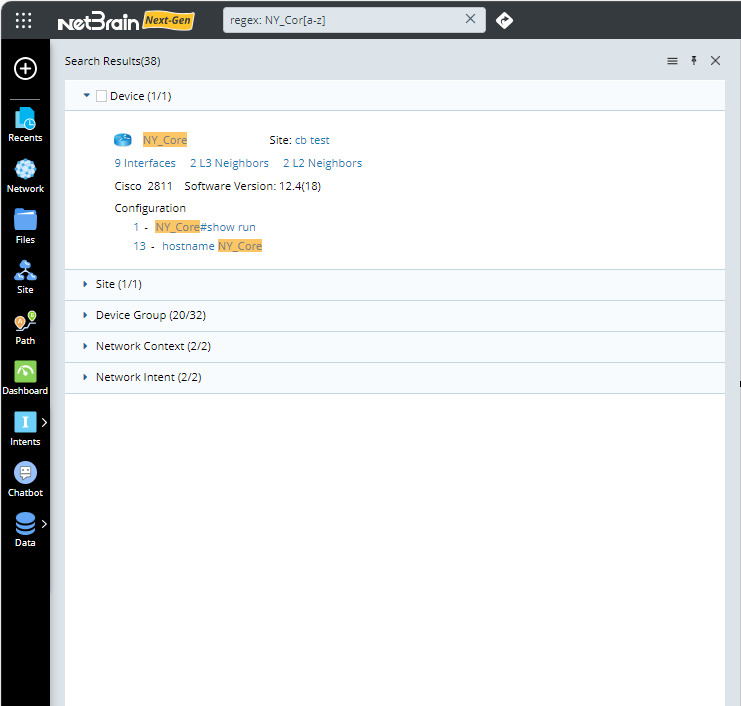
Task: Pin the Search Results panel
Action: (x=694, y=60)
